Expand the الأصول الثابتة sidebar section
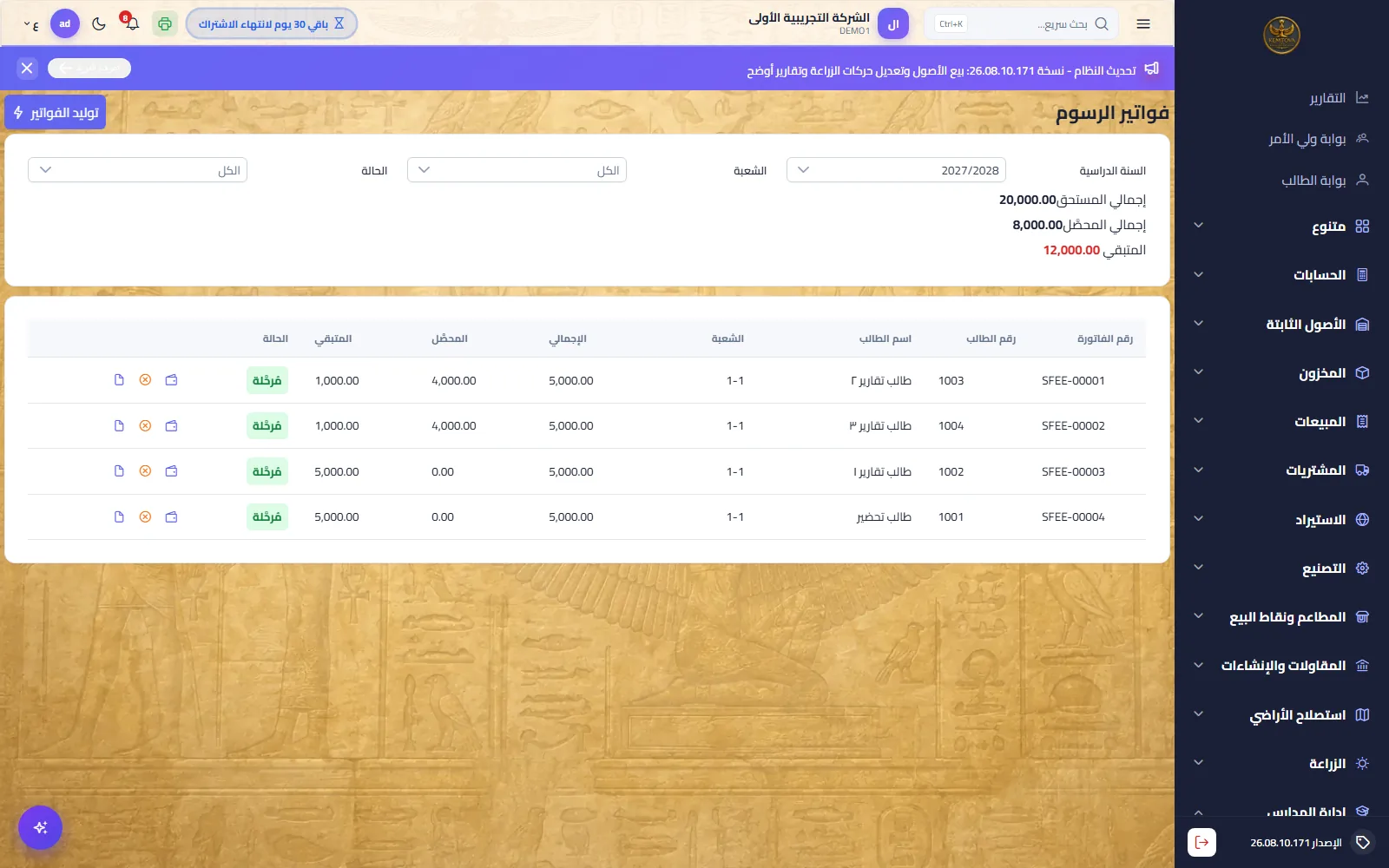The width and height of the screenshot is (1389, 868). (1281, 324)
